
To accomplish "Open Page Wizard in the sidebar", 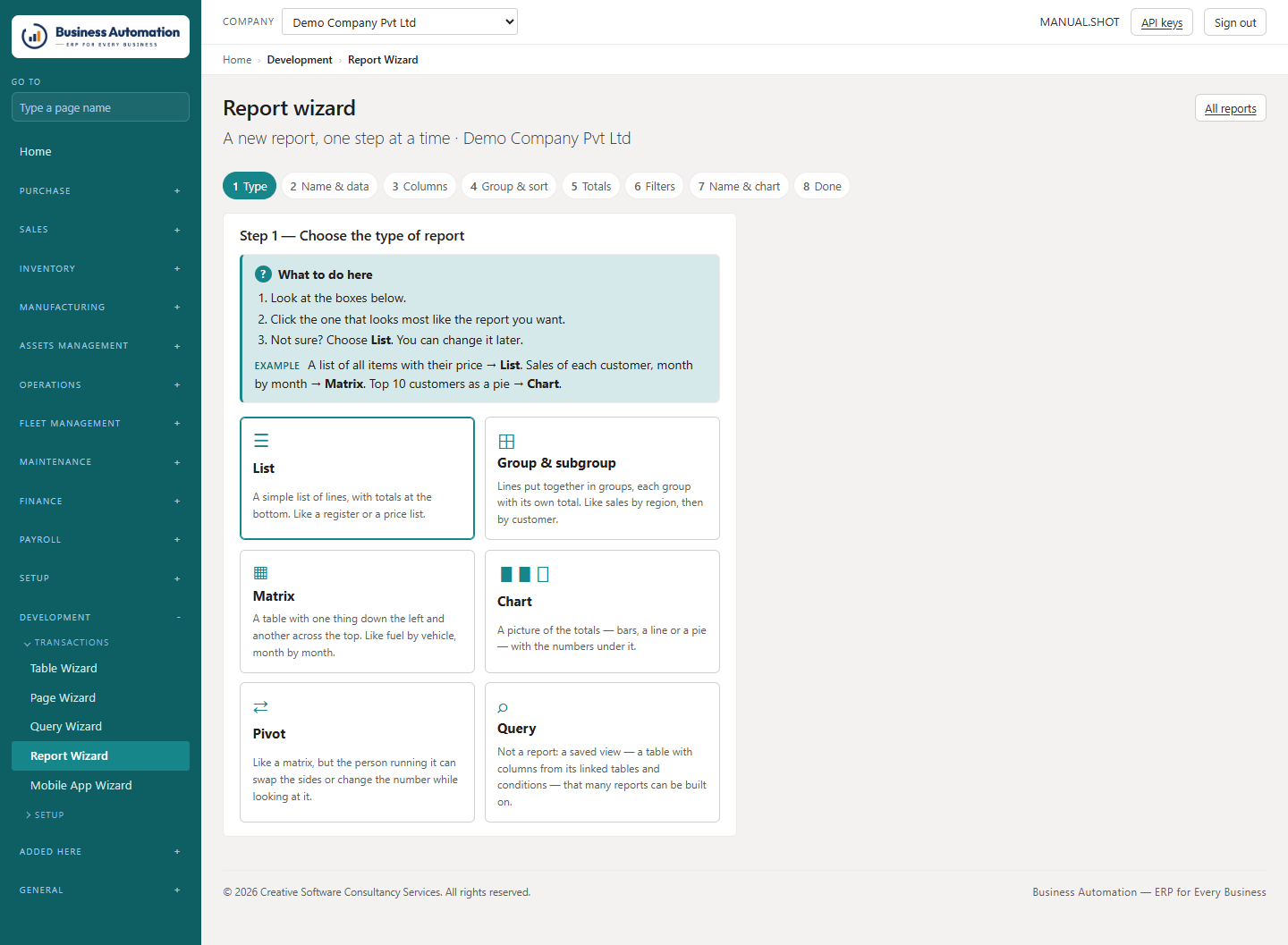I will tap(100, 698).
